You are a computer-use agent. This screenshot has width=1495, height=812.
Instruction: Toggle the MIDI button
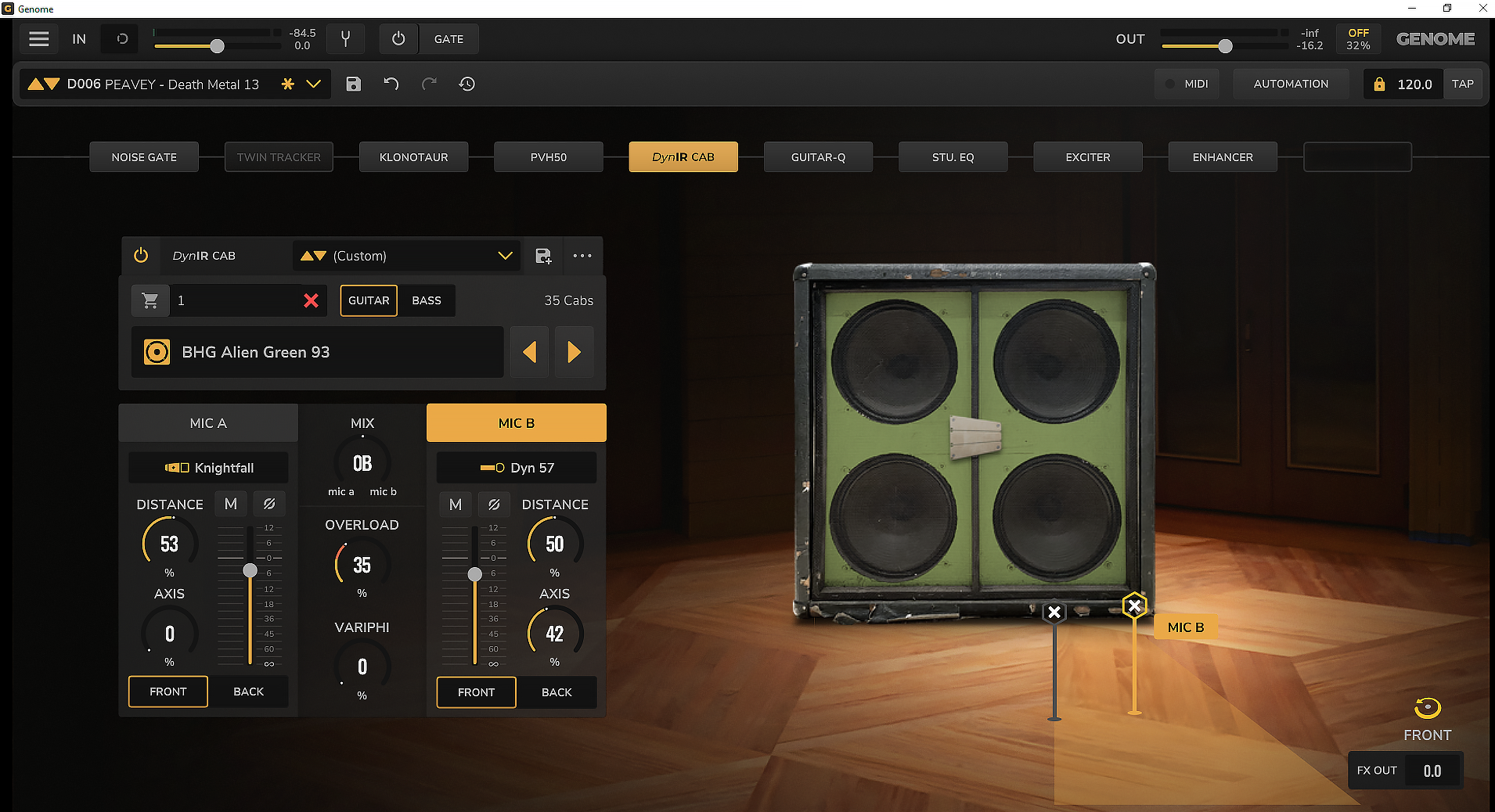click(1187, 84)
